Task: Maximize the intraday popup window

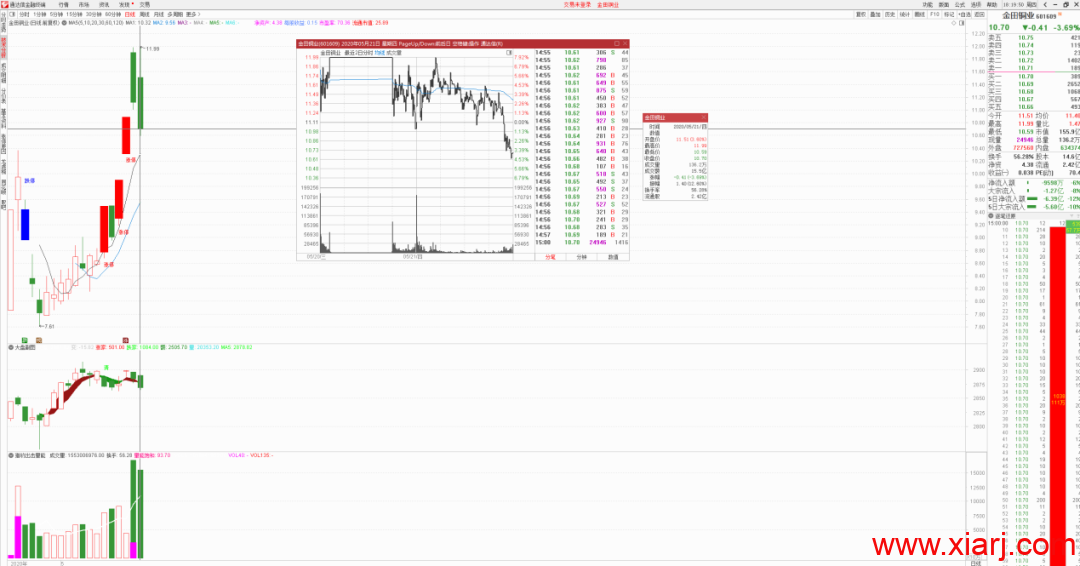Action: [x=616, y=43]
